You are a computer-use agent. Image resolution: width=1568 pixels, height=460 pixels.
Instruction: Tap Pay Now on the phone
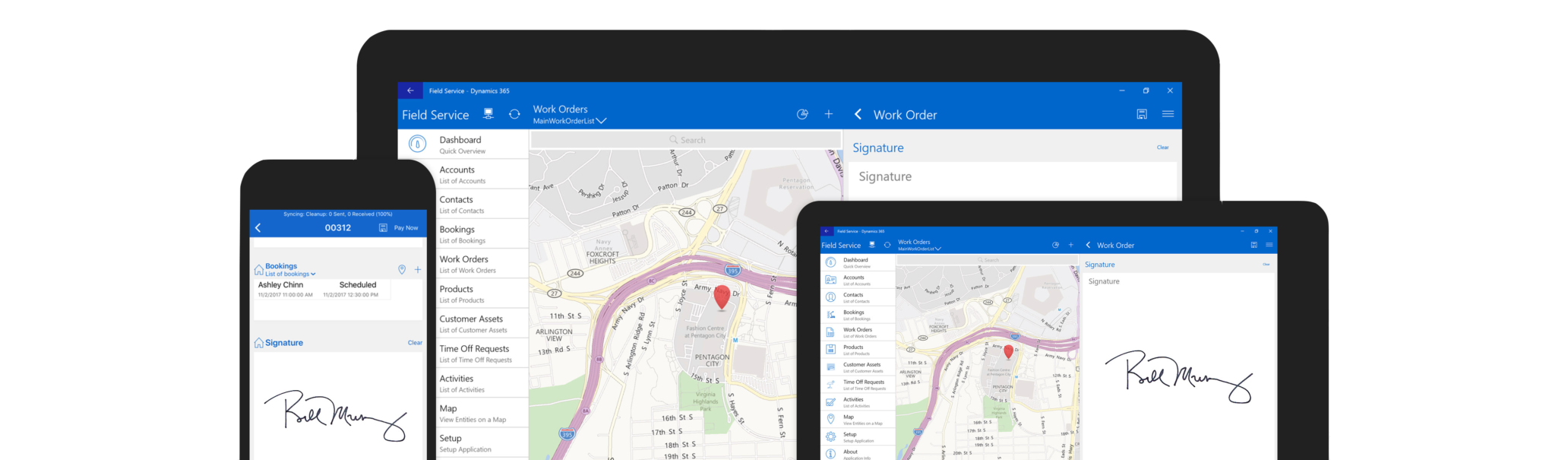(x=406, y=227)
